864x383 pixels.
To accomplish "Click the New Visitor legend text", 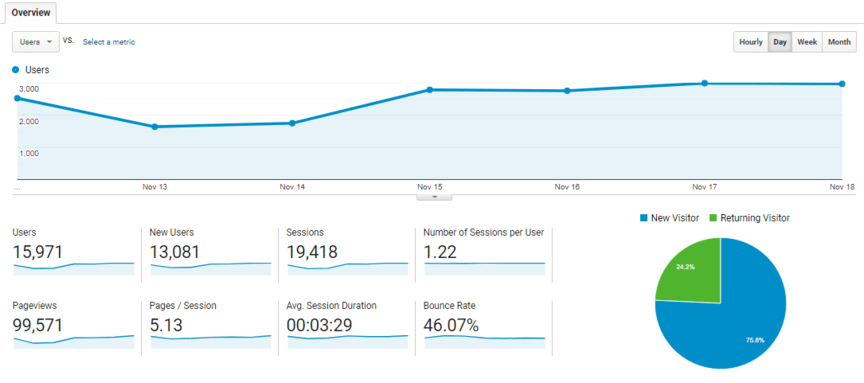I will click(x=675, y=218).
